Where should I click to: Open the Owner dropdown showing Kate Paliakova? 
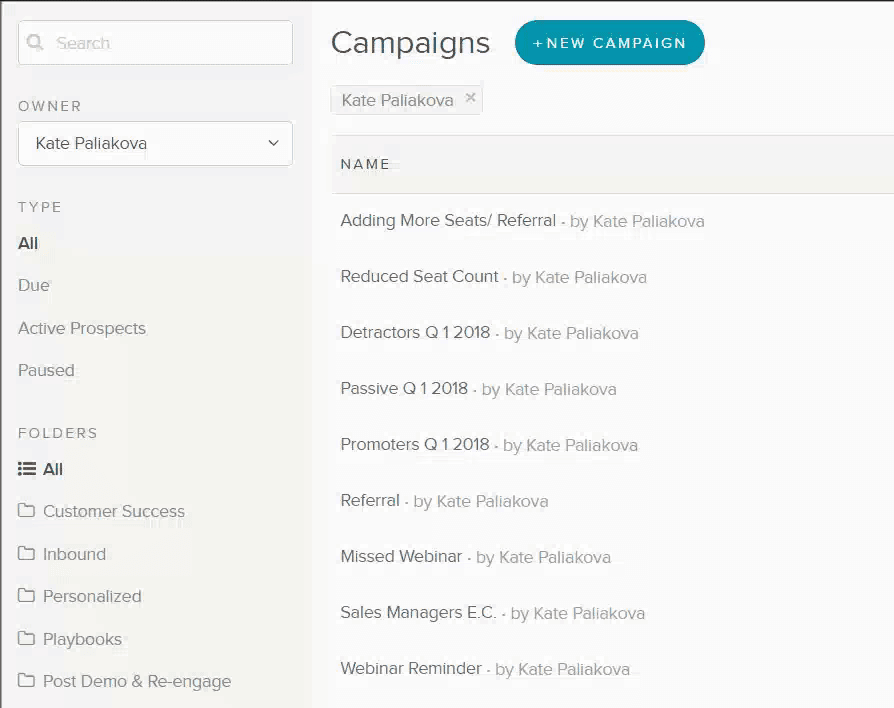155,143
